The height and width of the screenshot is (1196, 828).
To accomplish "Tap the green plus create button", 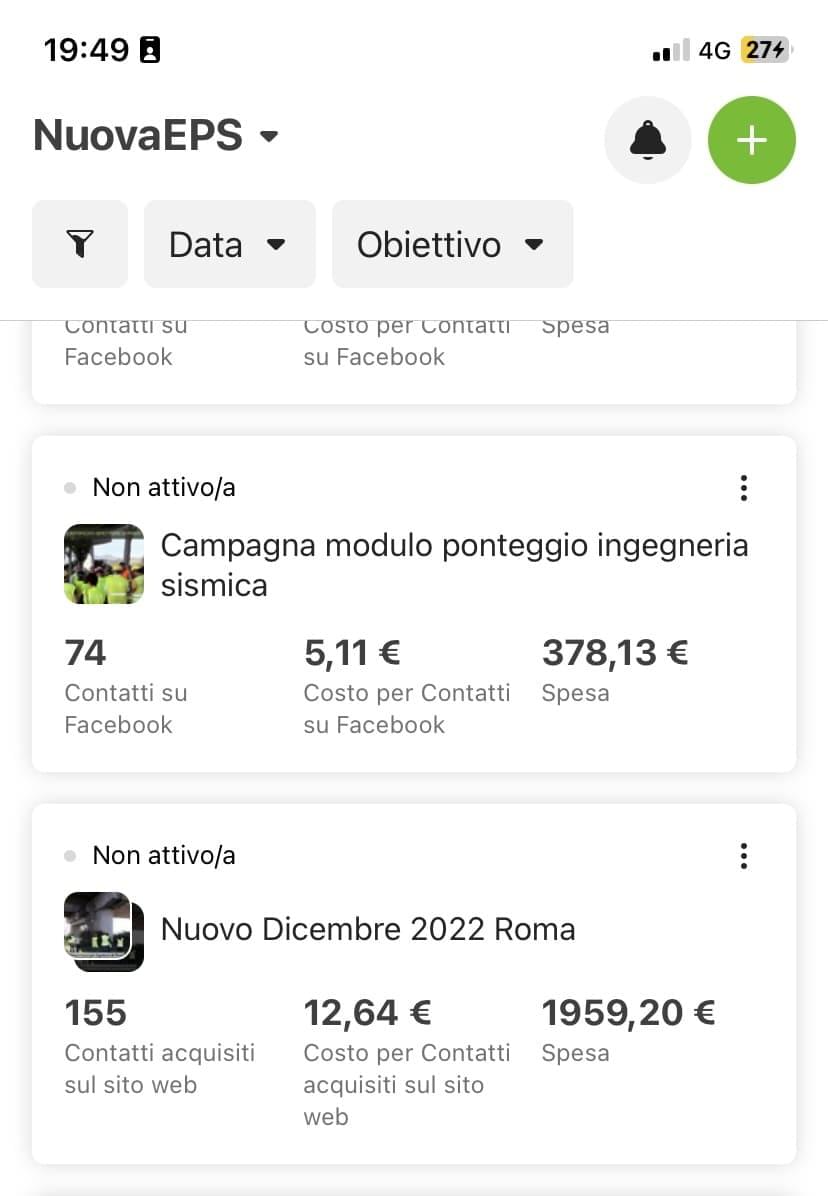I will pyautogui.click(x=752, y=140).
